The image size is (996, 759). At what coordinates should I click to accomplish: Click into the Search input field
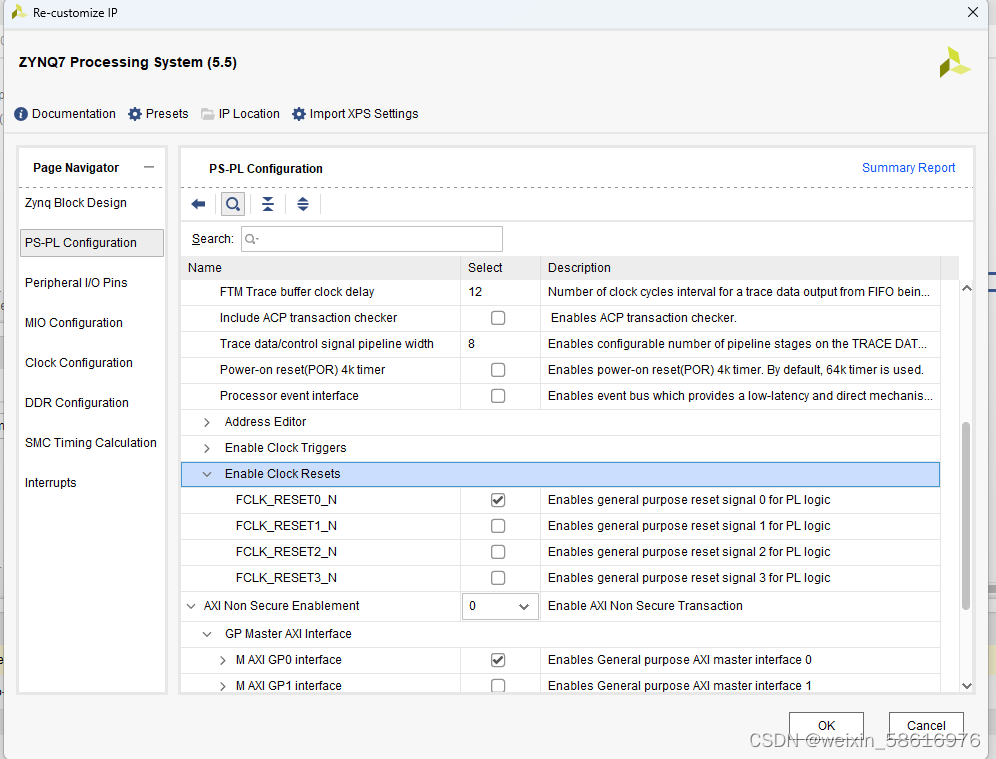click(x=372, y=239)
